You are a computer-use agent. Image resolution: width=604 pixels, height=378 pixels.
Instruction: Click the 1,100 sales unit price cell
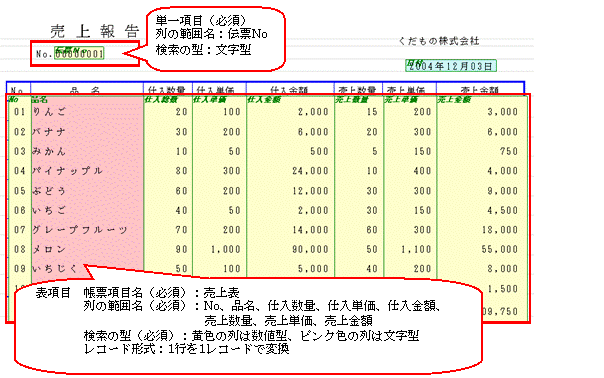coord(416,249)
